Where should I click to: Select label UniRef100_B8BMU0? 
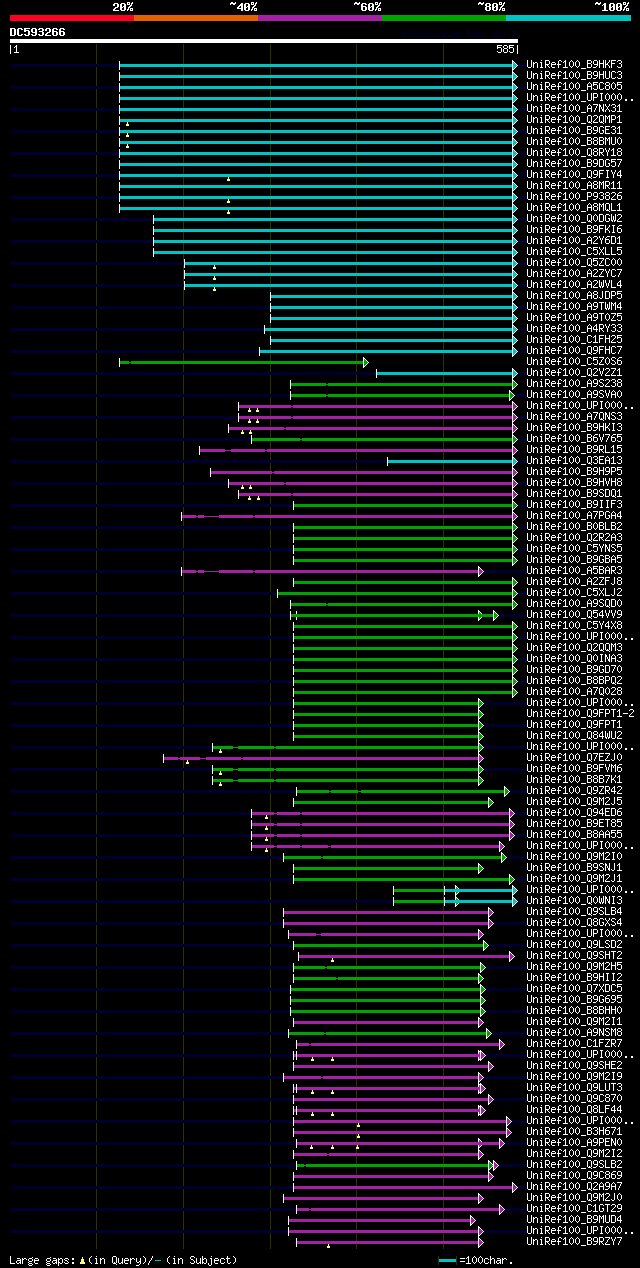[x=574, y=142]
